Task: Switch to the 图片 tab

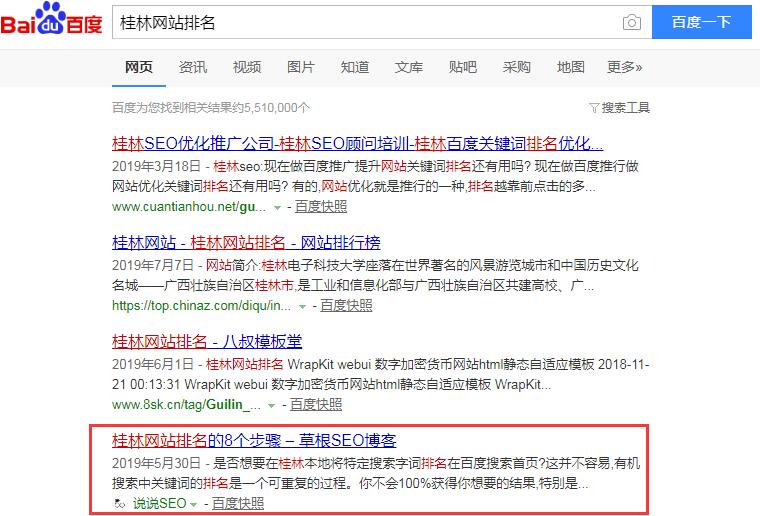Action: 301,67
